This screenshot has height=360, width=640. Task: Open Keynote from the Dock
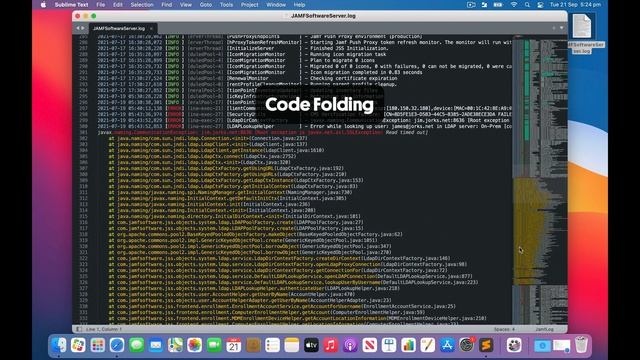click(x=389, y=345)
